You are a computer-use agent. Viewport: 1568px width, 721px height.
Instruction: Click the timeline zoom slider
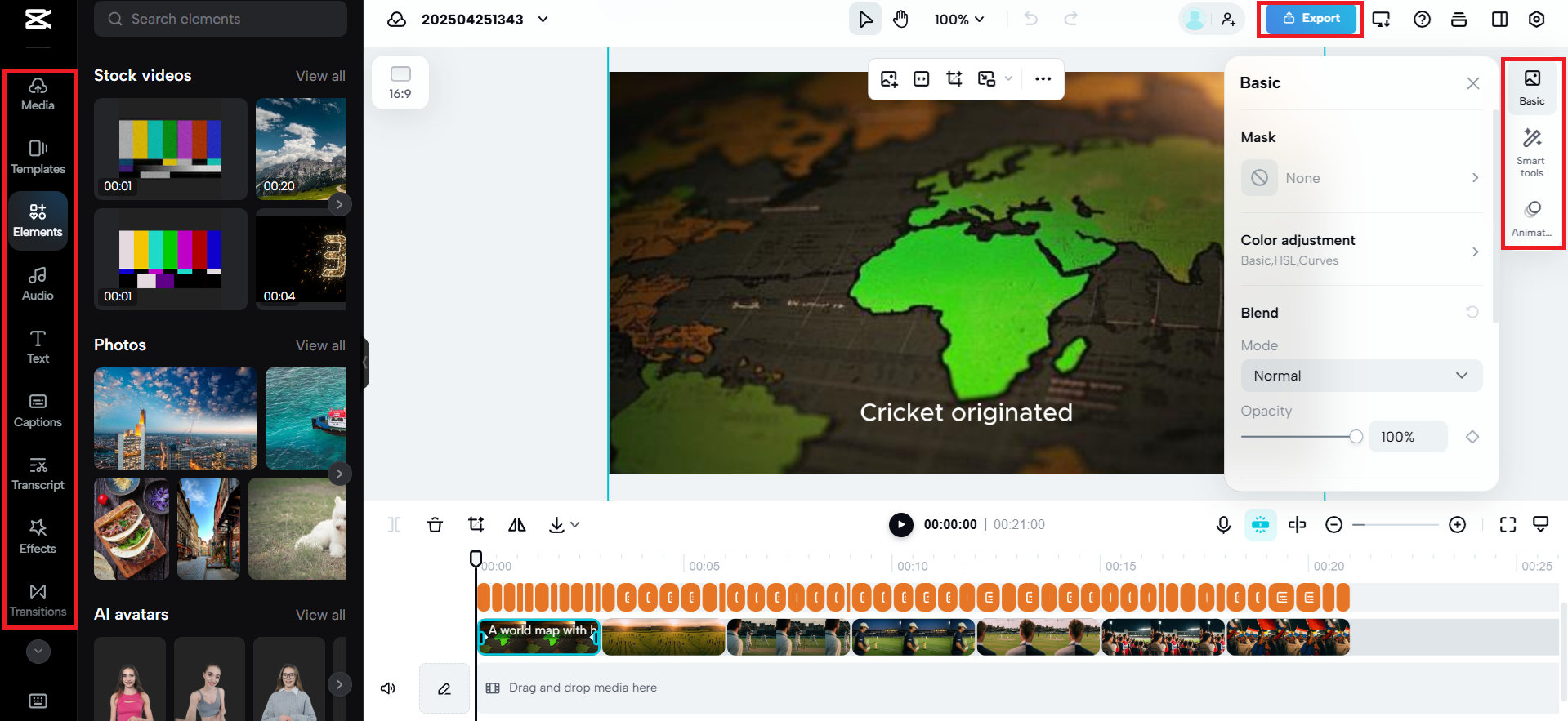1395,524
